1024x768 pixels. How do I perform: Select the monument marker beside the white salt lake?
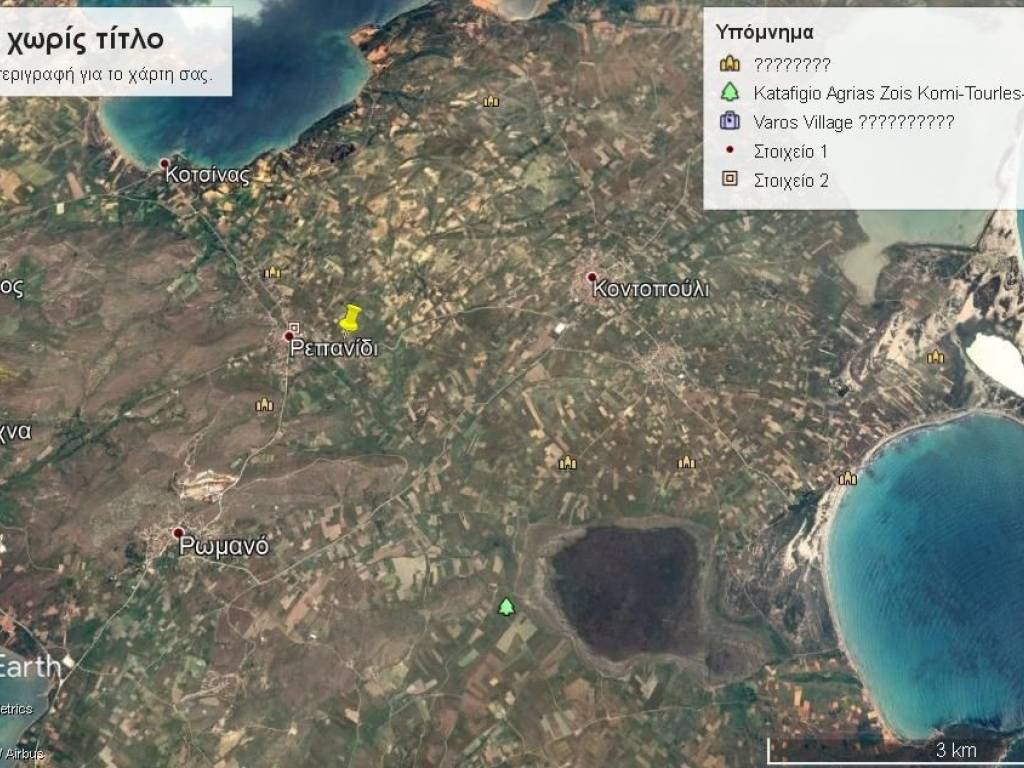[x=935, y=357]
